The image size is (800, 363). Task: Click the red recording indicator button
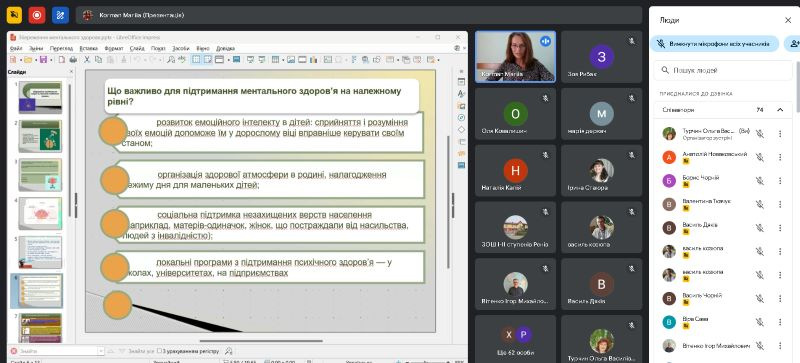click(x=37, y=15)
